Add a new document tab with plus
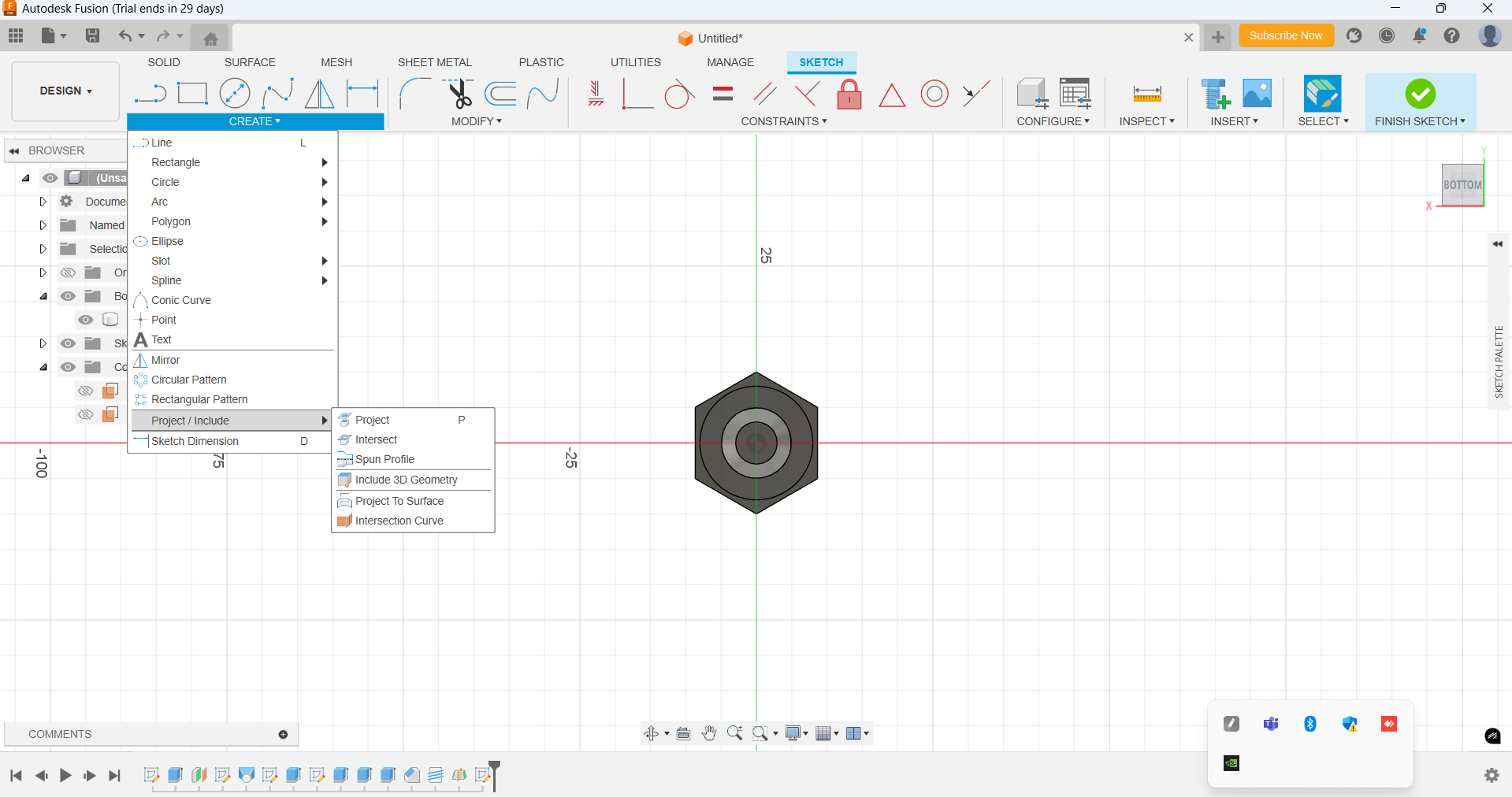The image size is (1512, 797). pyautogui.click(x=1217, y=37)
